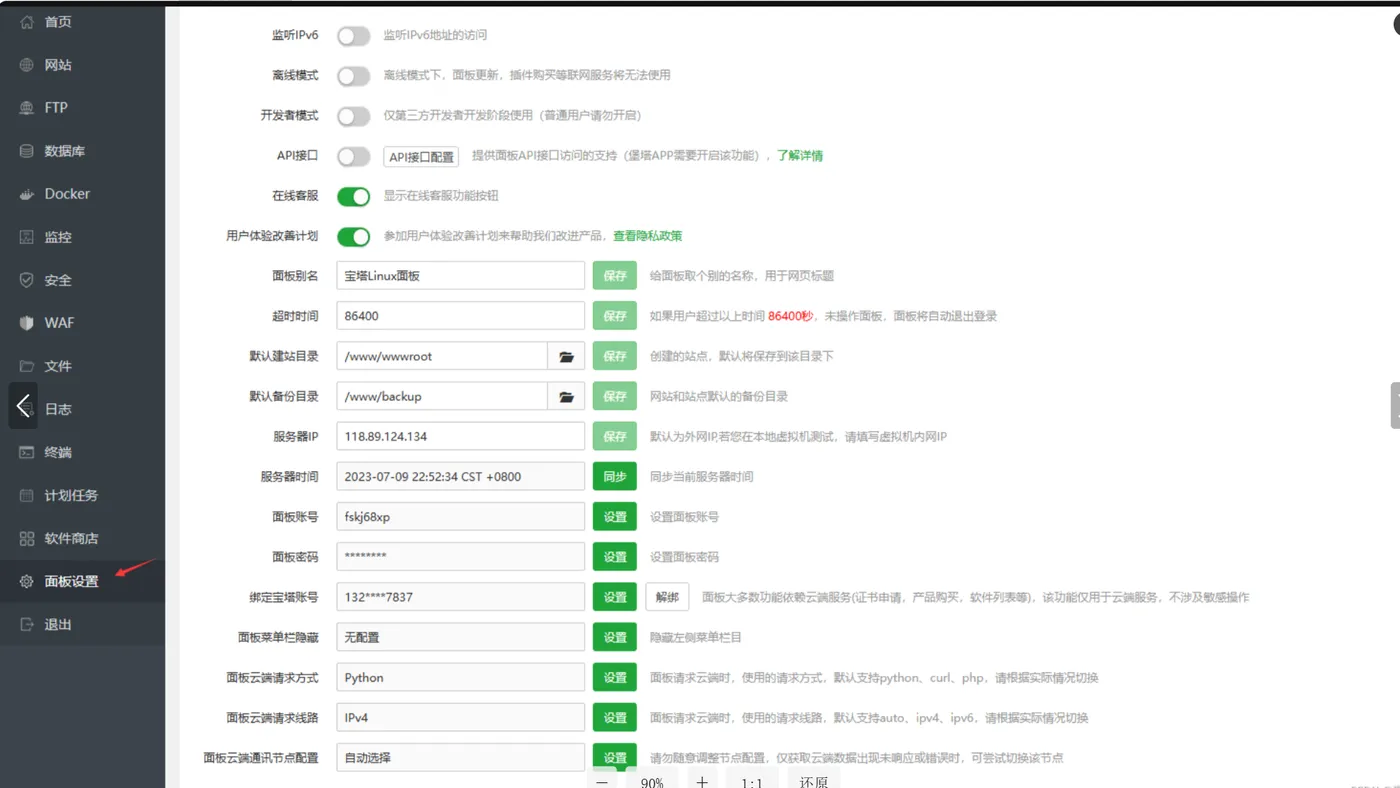Click the 面板菜单栏隐藏 field
The height and width of the screenshot is (788, 1400).
pyautogui.click(x=460, y=637)
